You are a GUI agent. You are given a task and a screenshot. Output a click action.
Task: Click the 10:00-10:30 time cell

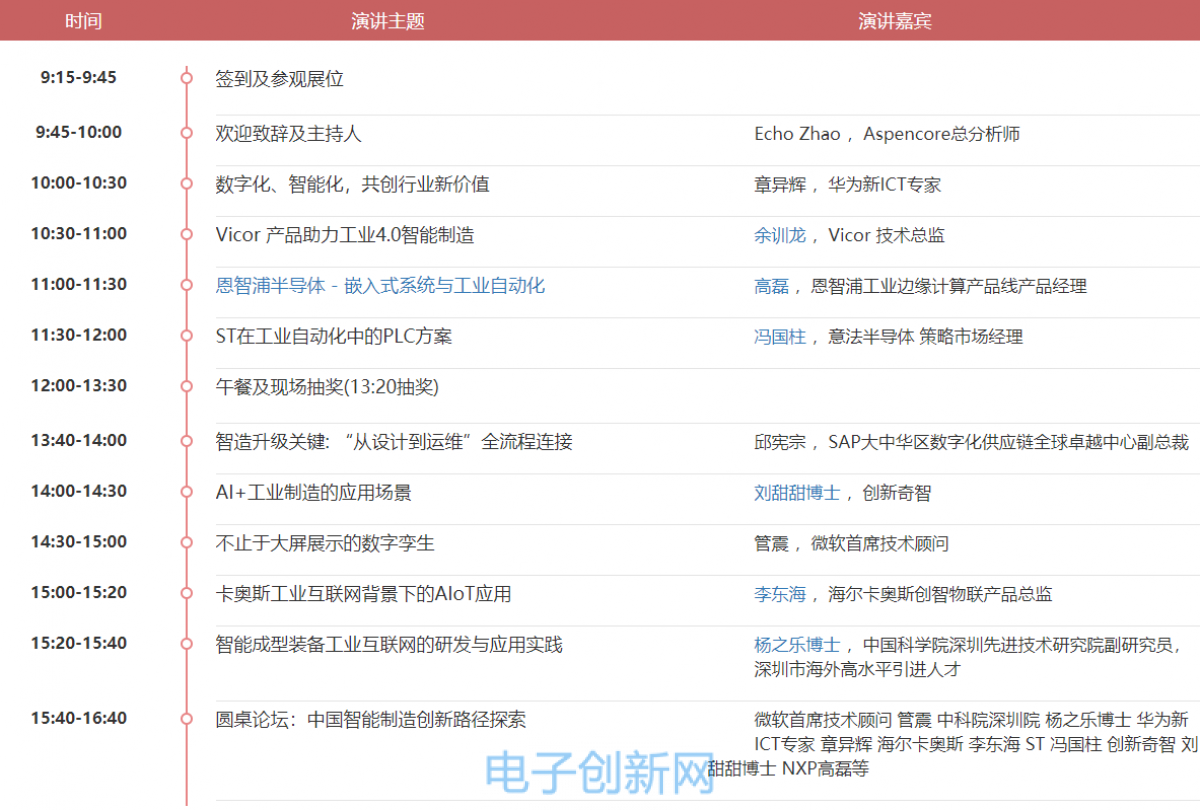(x=78, y=183)
